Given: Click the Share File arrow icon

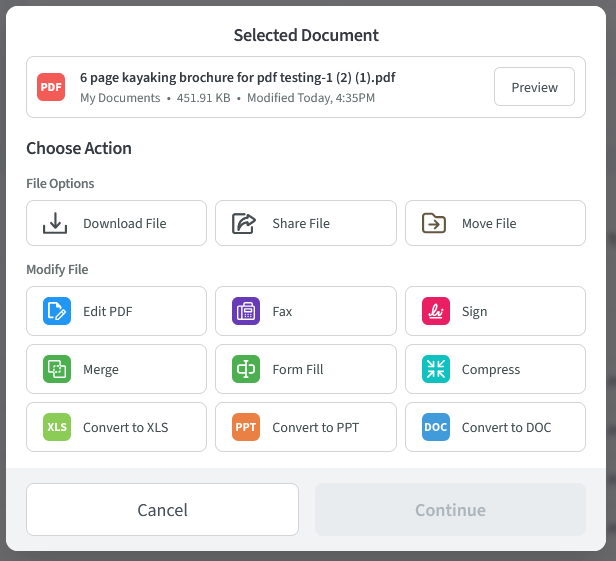Looking at the screenshot, I should 245,223.
